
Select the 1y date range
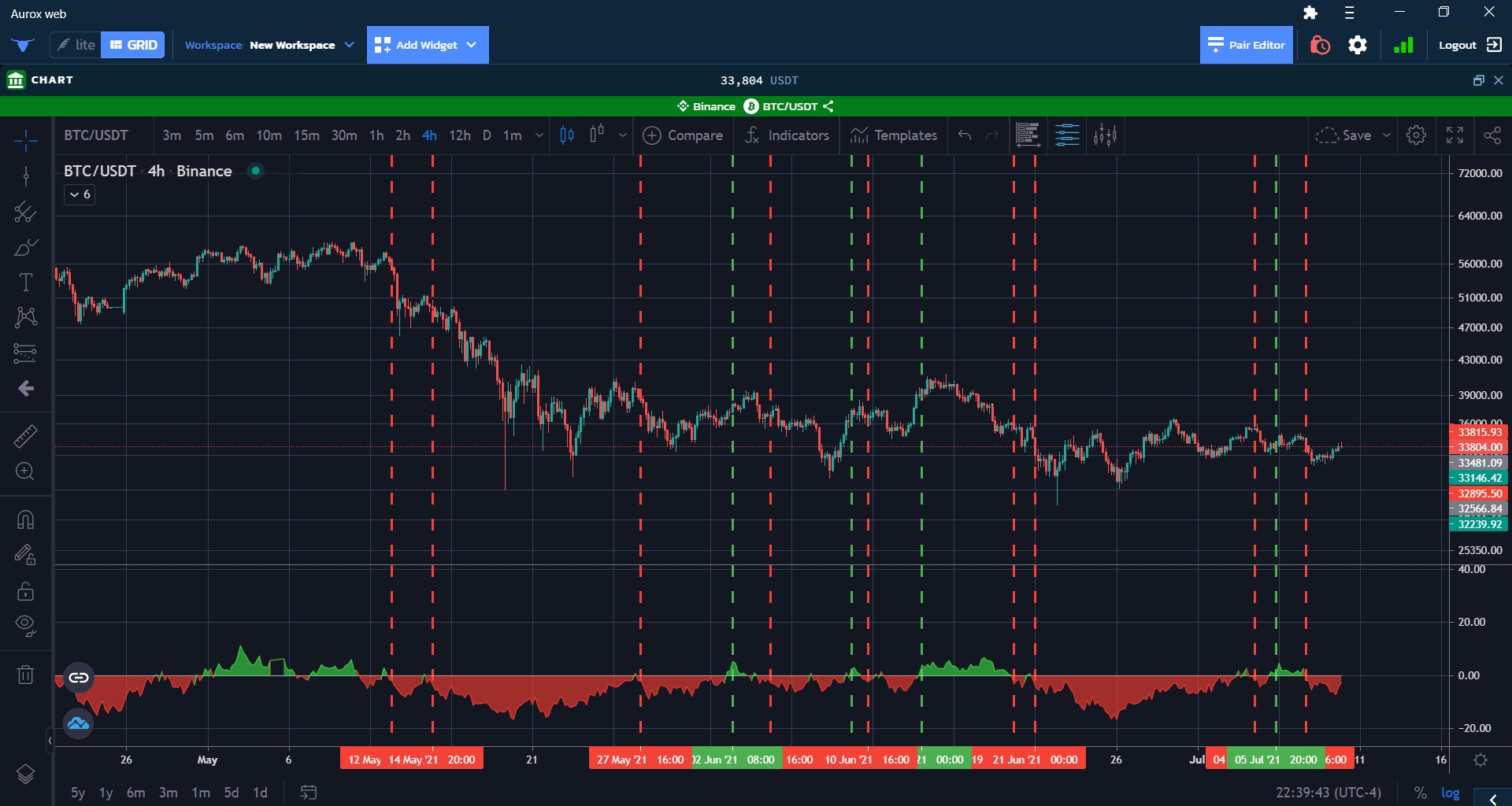coord(106,793)
